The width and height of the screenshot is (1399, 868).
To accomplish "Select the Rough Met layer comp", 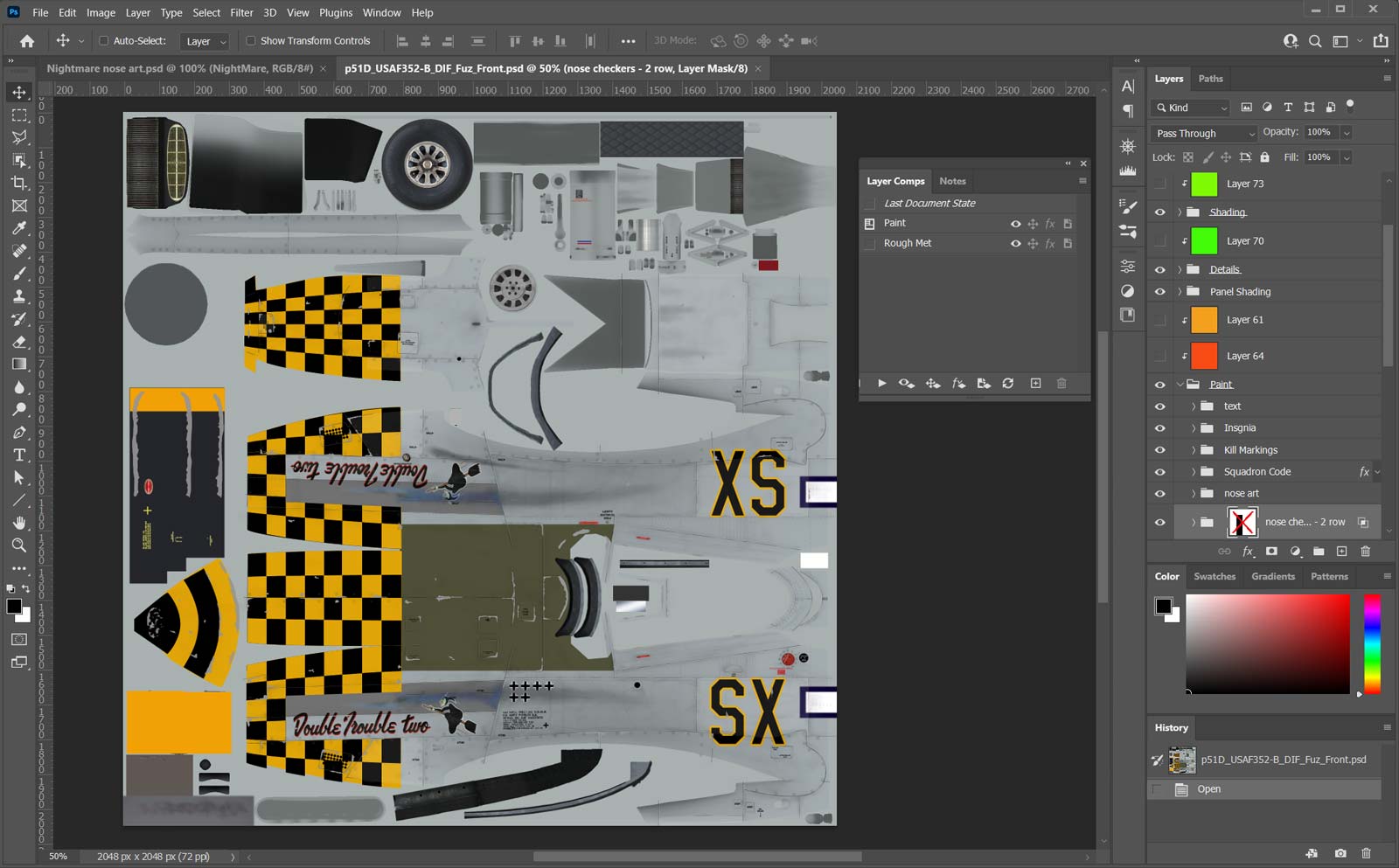I will (908, 244).
